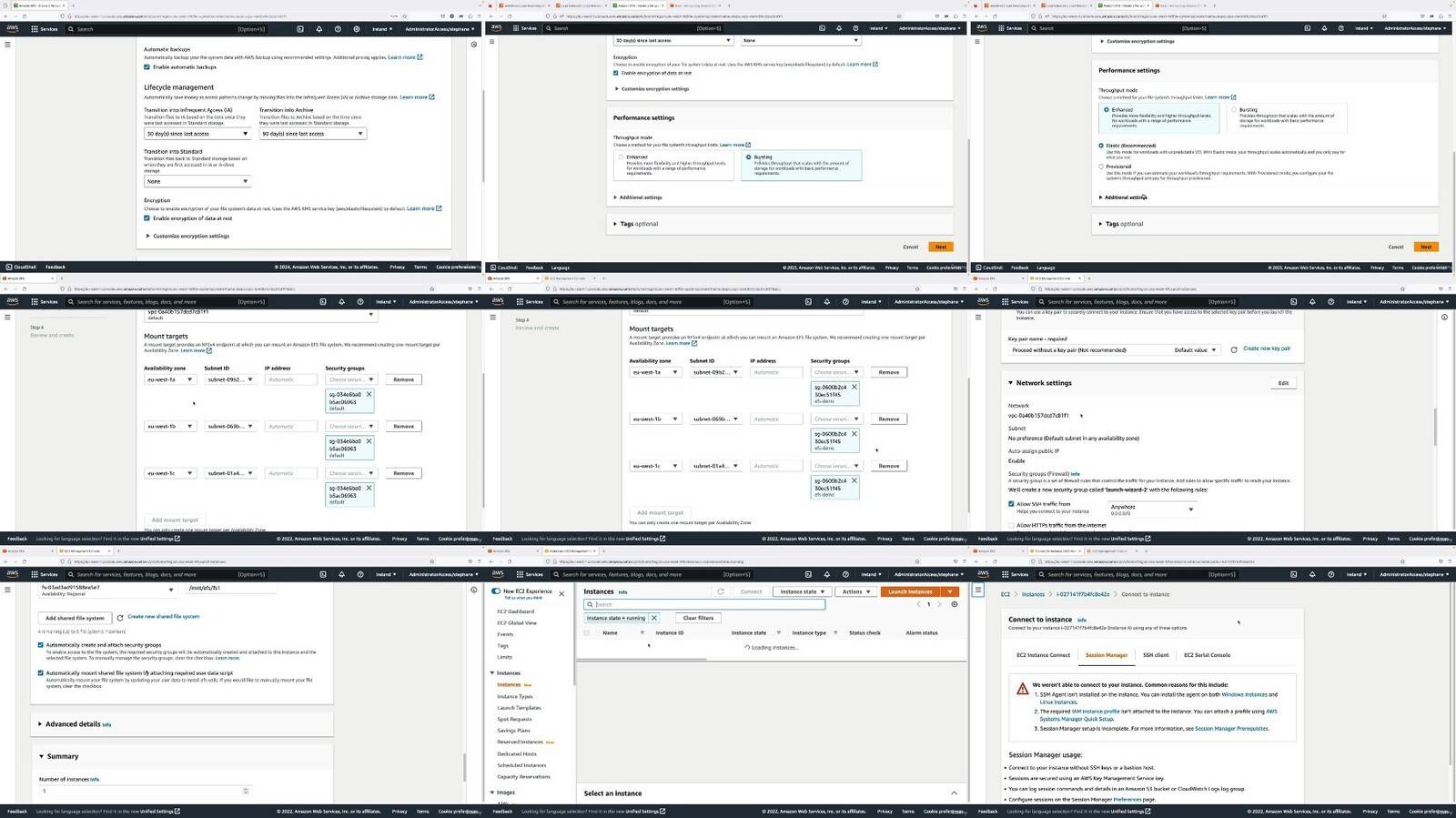Click Add shared file system button
Viewport: 1456px width, 818px height.
tap(75, 618)
